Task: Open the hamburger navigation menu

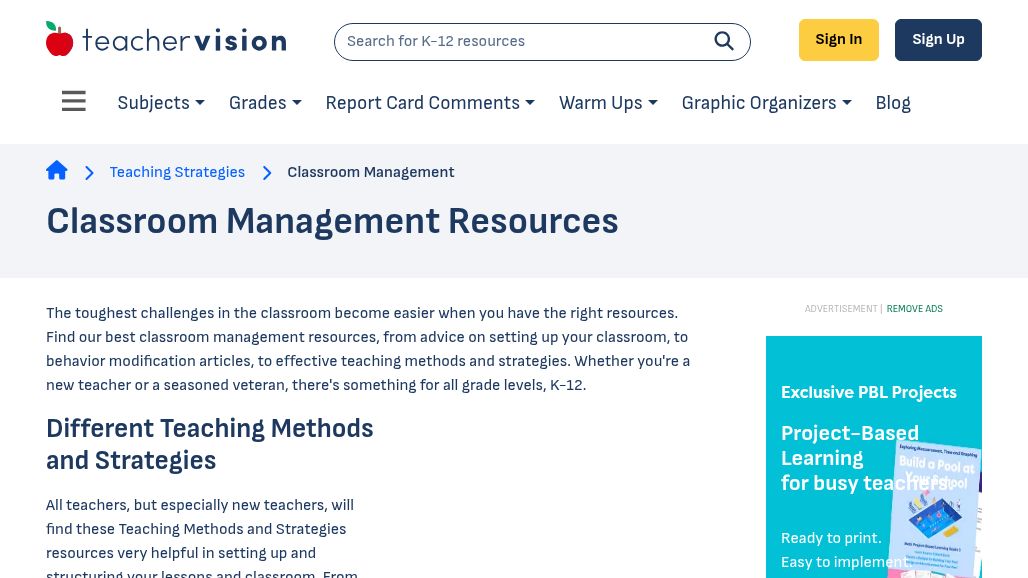Action: (73, 101)
